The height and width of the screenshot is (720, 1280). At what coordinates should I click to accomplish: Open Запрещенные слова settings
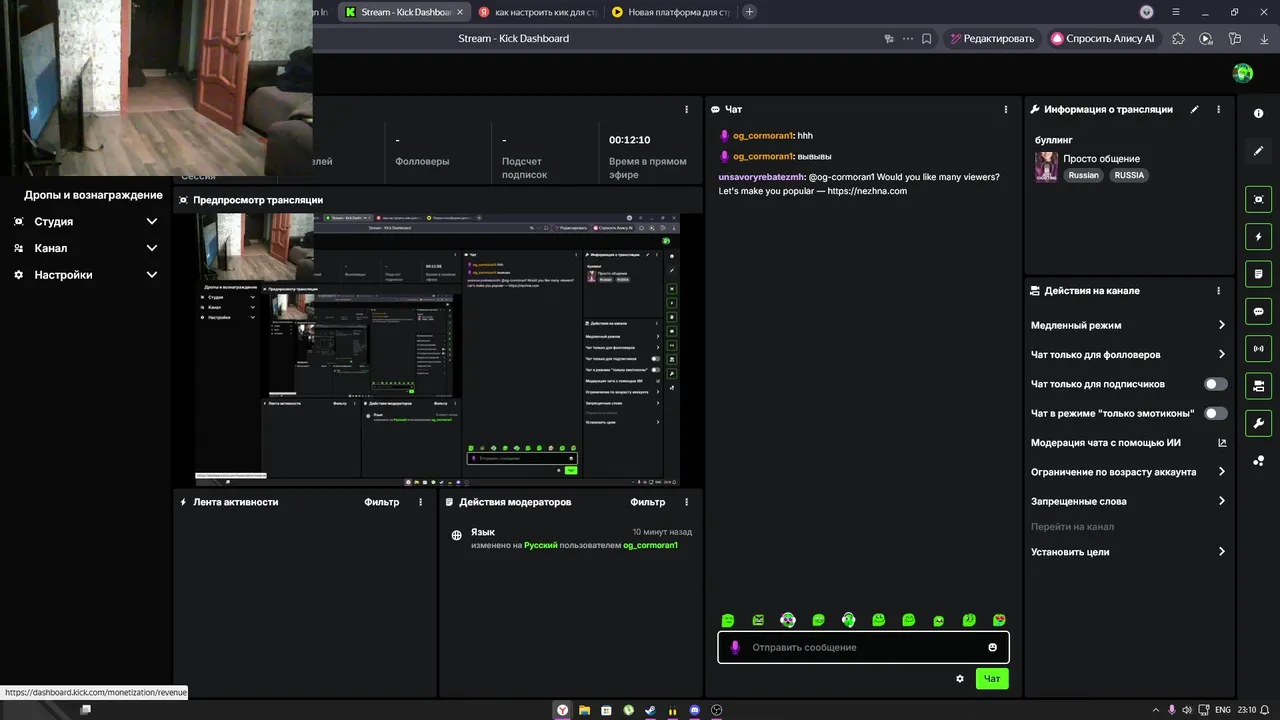coord(1128,501)
